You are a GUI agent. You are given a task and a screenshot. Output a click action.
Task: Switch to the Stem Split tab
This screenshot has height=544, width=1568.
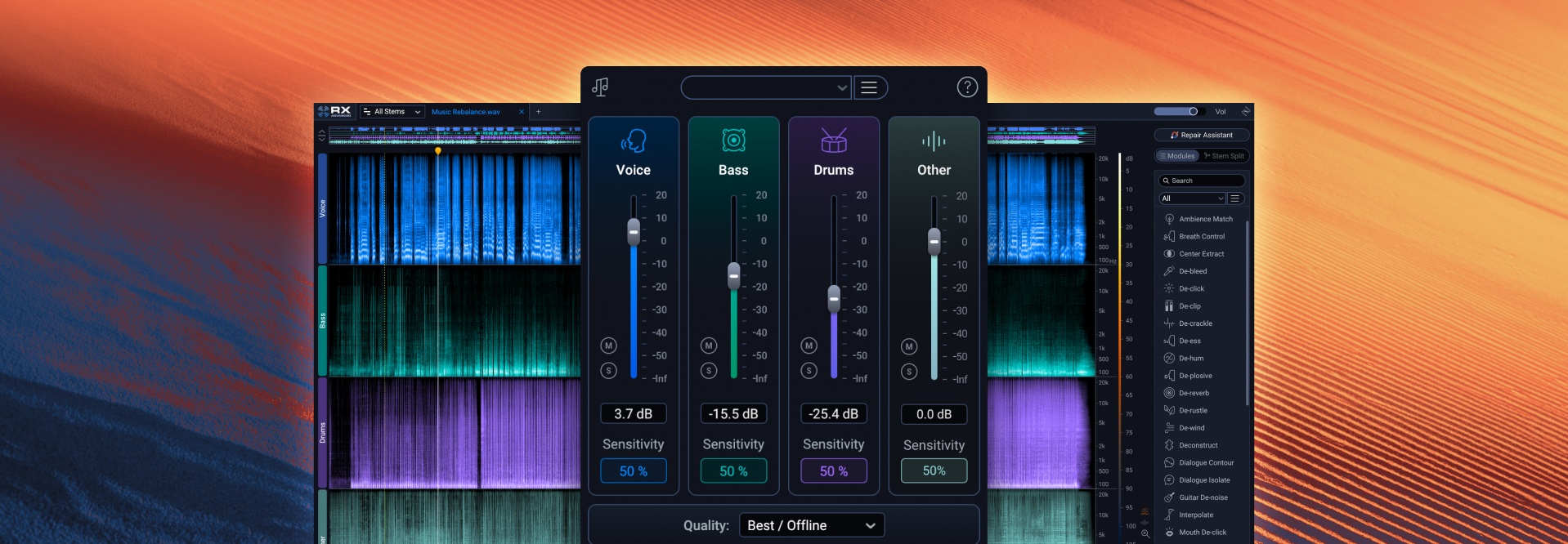1224,156
